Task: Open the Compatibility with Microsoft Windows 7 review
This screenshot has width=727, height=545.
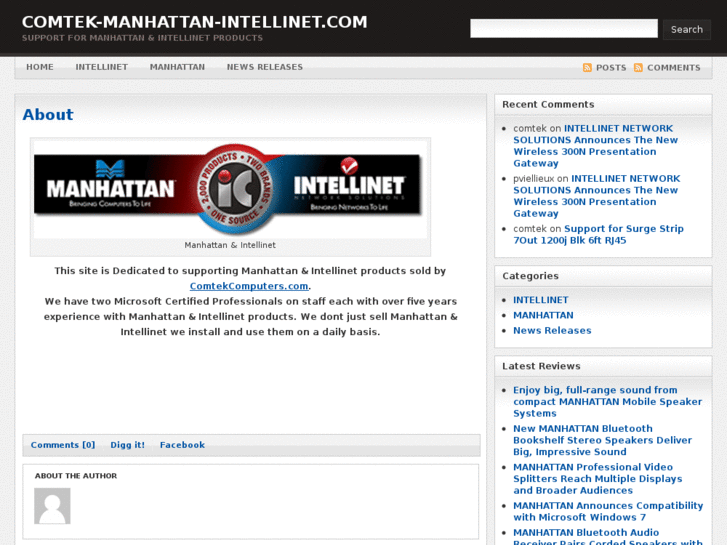Action: (608, 512)
